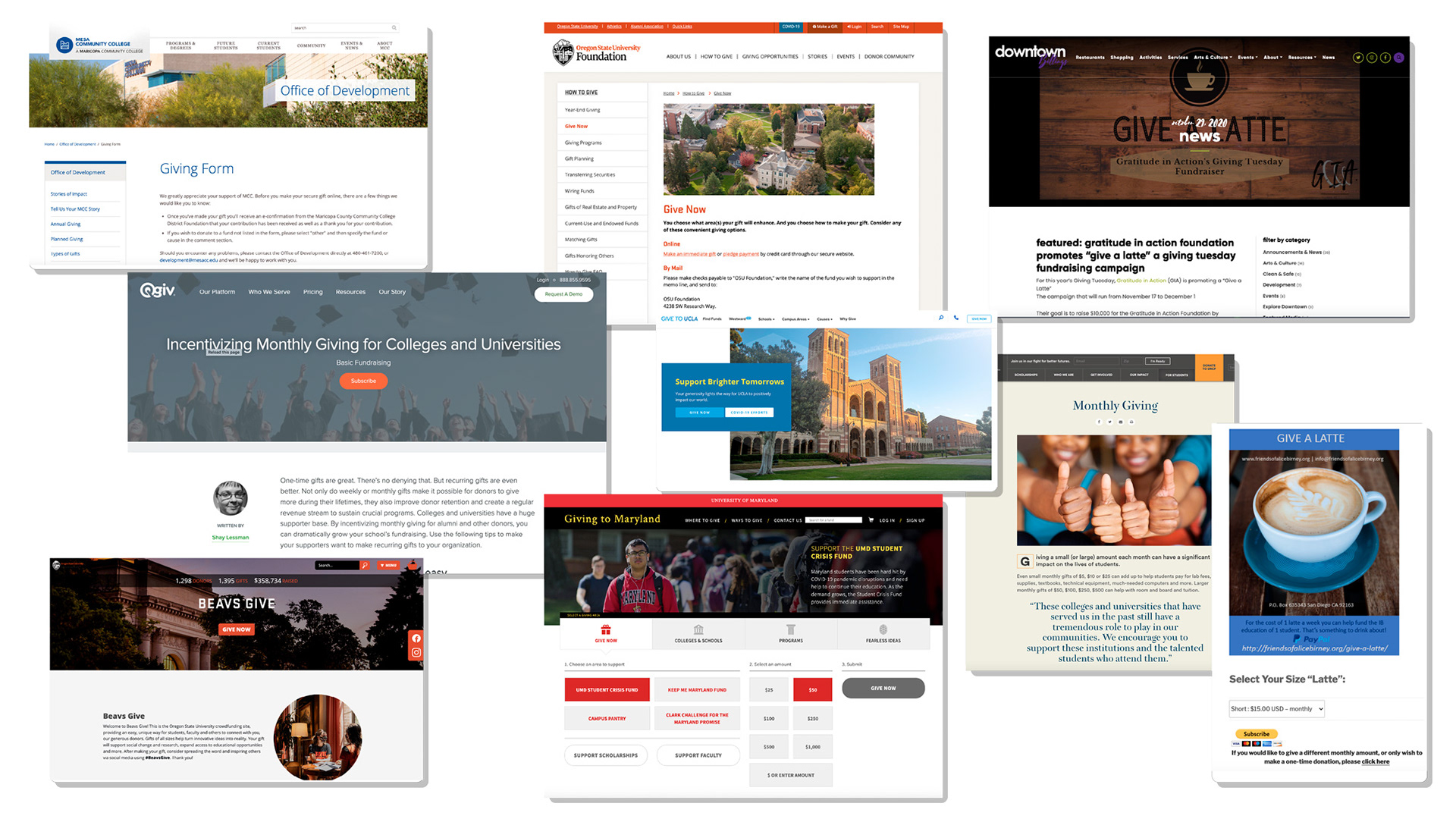This screenshot has height=819, width=1456.
Task: Open the basket icon on Beavs Give page
Action: point(413,565)
